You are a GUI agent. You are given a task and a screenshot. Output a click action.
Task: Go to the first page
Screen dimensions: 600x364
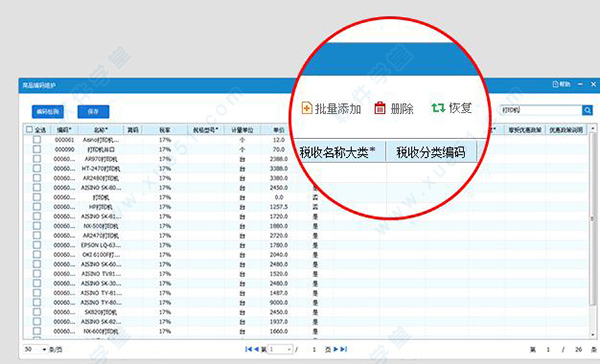click(248, 349)
